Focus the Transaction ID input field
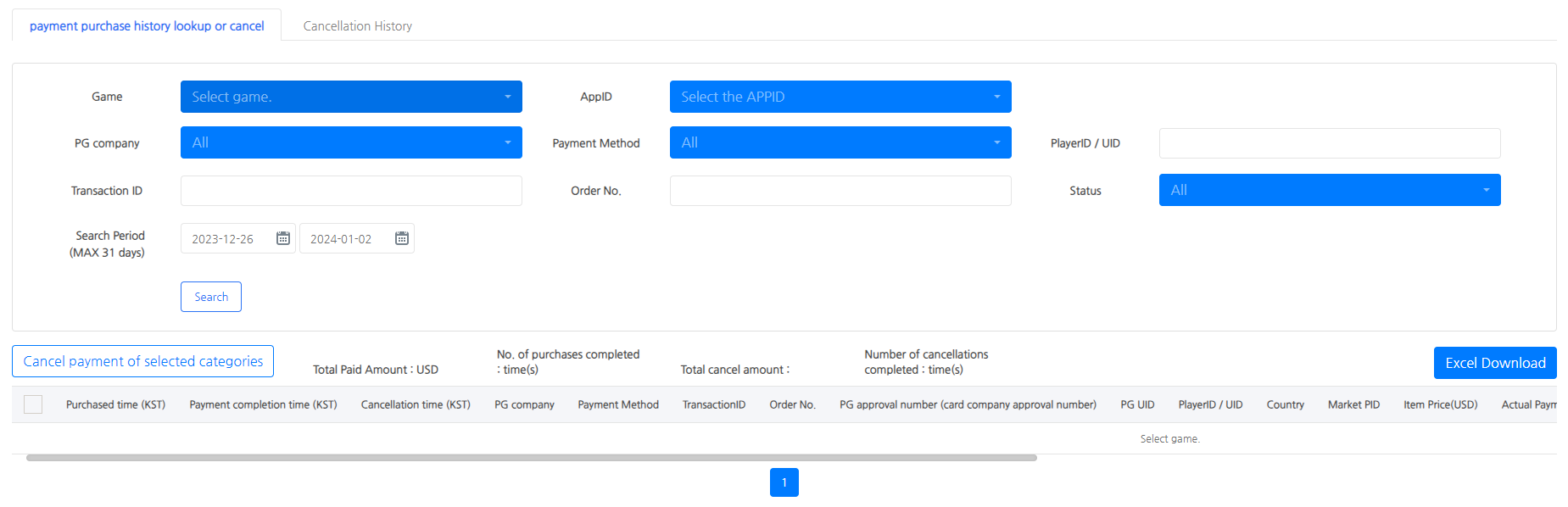Viewport: 1568px width, 507px height. [x=351, y=191]
